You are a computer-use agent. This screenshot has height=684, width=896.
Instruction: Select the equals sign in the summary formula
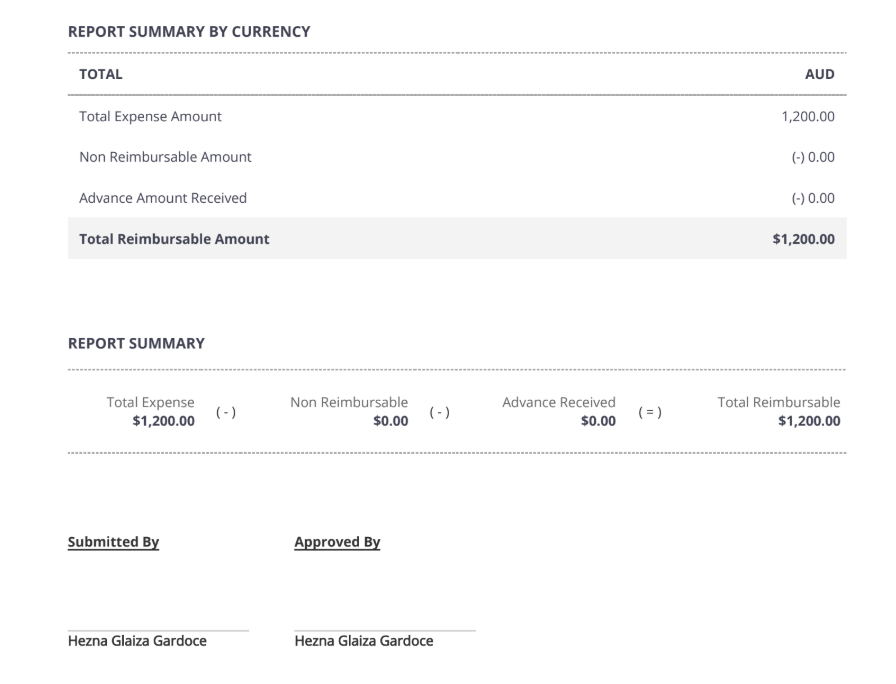[x=649, y=412]
